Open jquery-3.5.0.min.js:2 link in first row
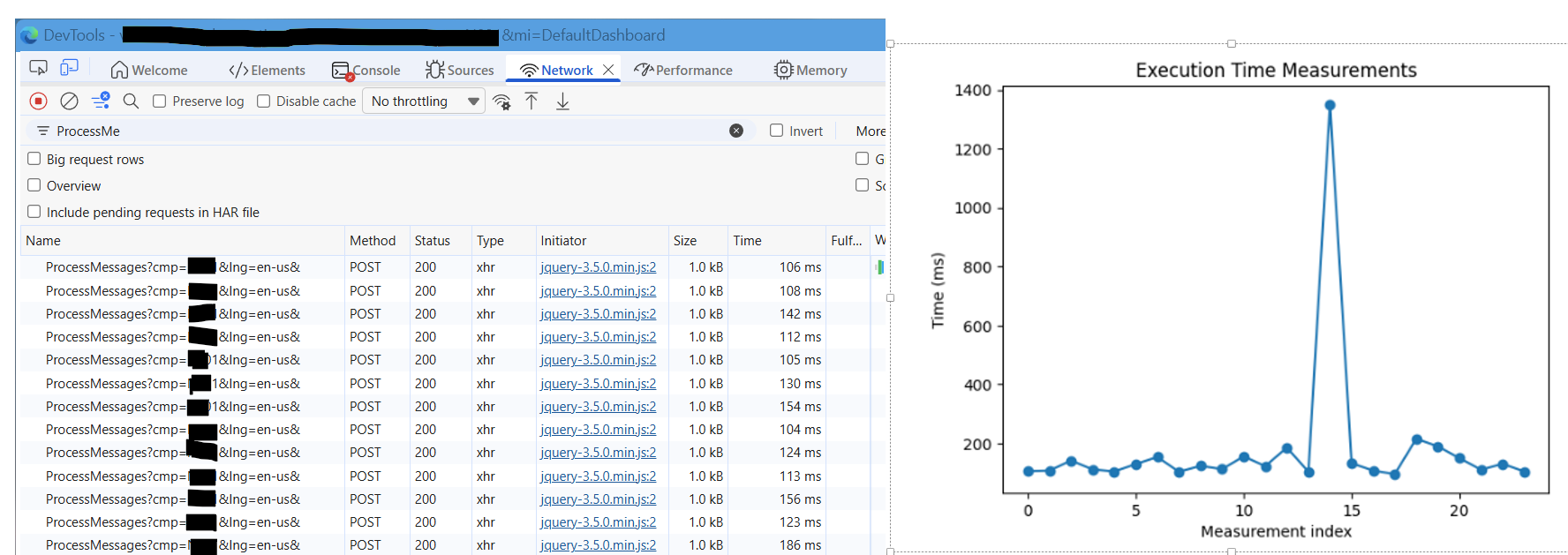1568x555 pixels. coord(598,267)
